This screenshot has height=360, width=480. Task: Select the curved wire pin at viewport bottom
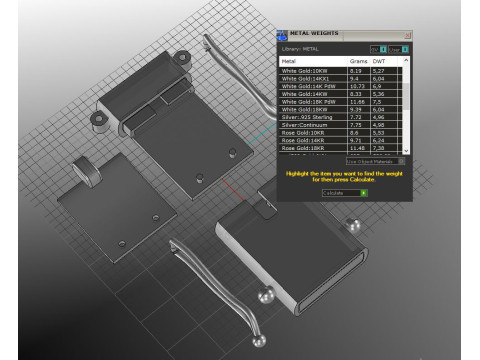[x=217, y=293]
